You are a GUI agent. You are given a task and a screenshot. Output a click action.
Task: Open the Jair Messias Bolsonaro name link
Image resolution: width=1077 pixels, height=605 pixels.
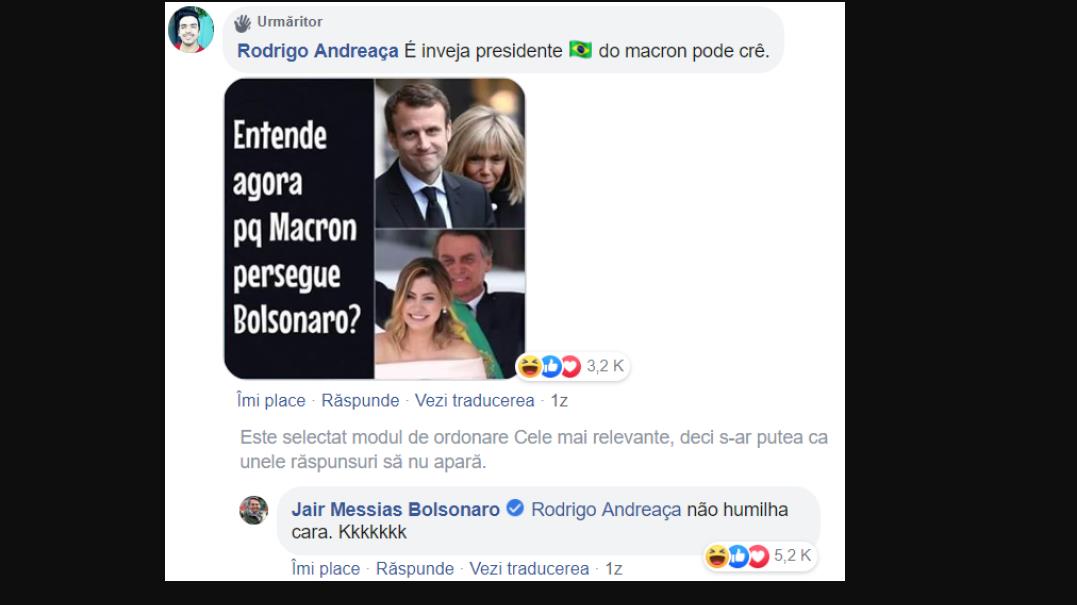396,510
